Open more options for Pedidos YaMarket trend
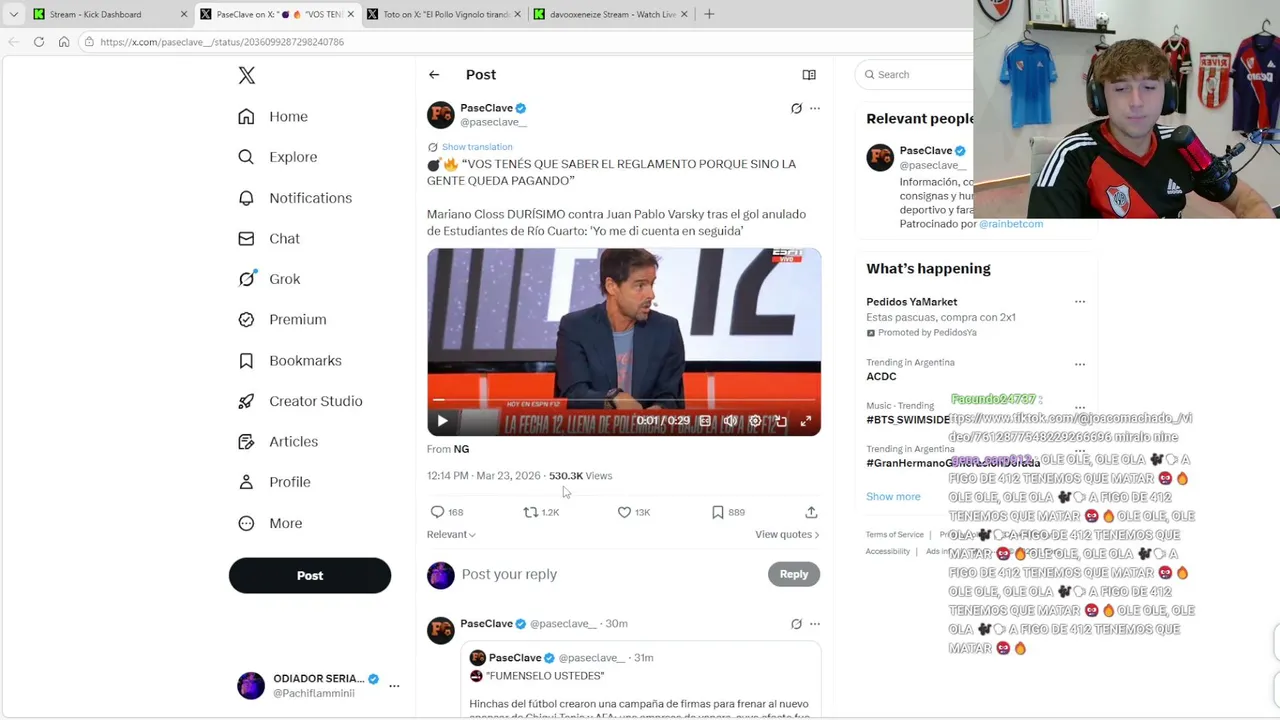 click(x=1080, y=302)
